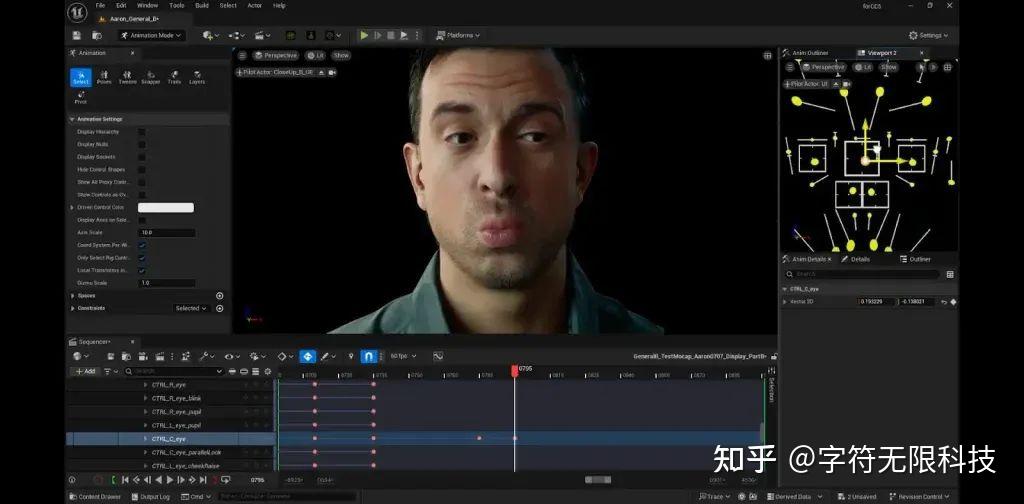Click the Save level icon
The width and height of the screenshot is (1024, 504).
76,35
